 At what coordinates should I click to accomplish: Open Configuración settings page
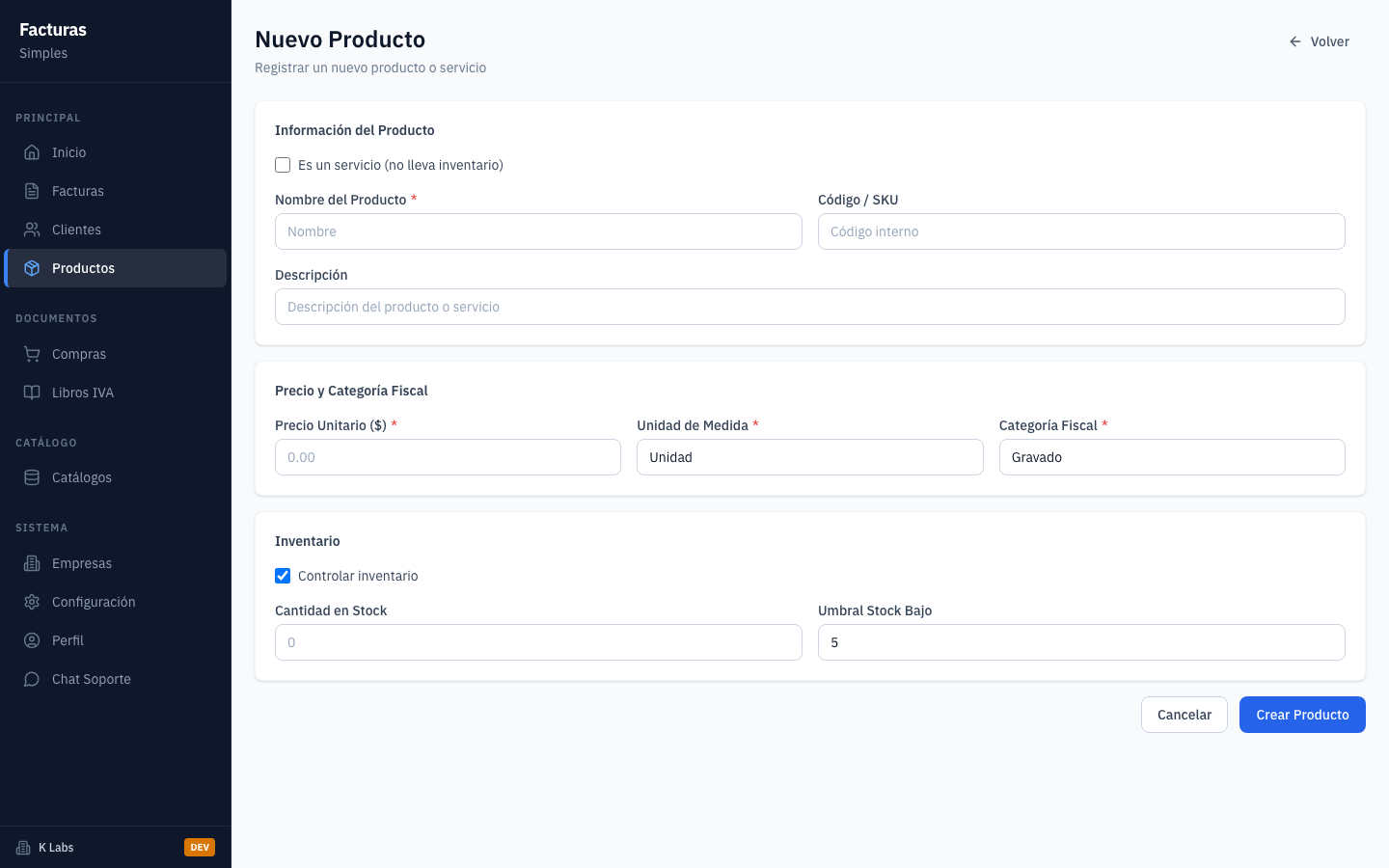[x=116, y=602]
